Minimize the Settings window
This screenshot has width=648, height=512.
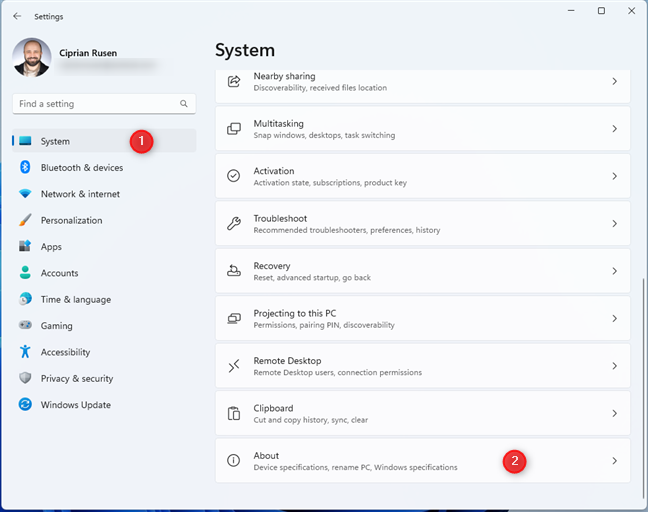[571, 11]
